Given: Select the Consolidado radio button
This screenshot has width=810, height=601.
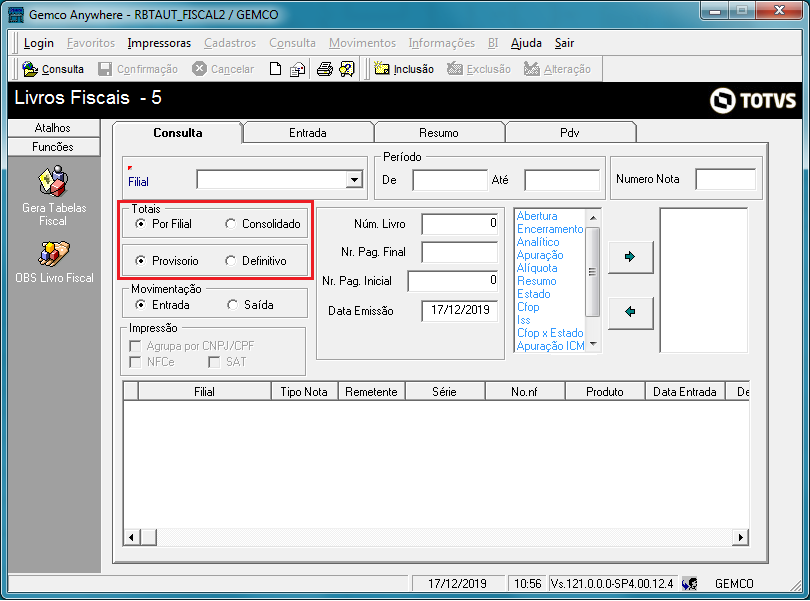Looking at the screenshot, I should [x=230, y=224].
